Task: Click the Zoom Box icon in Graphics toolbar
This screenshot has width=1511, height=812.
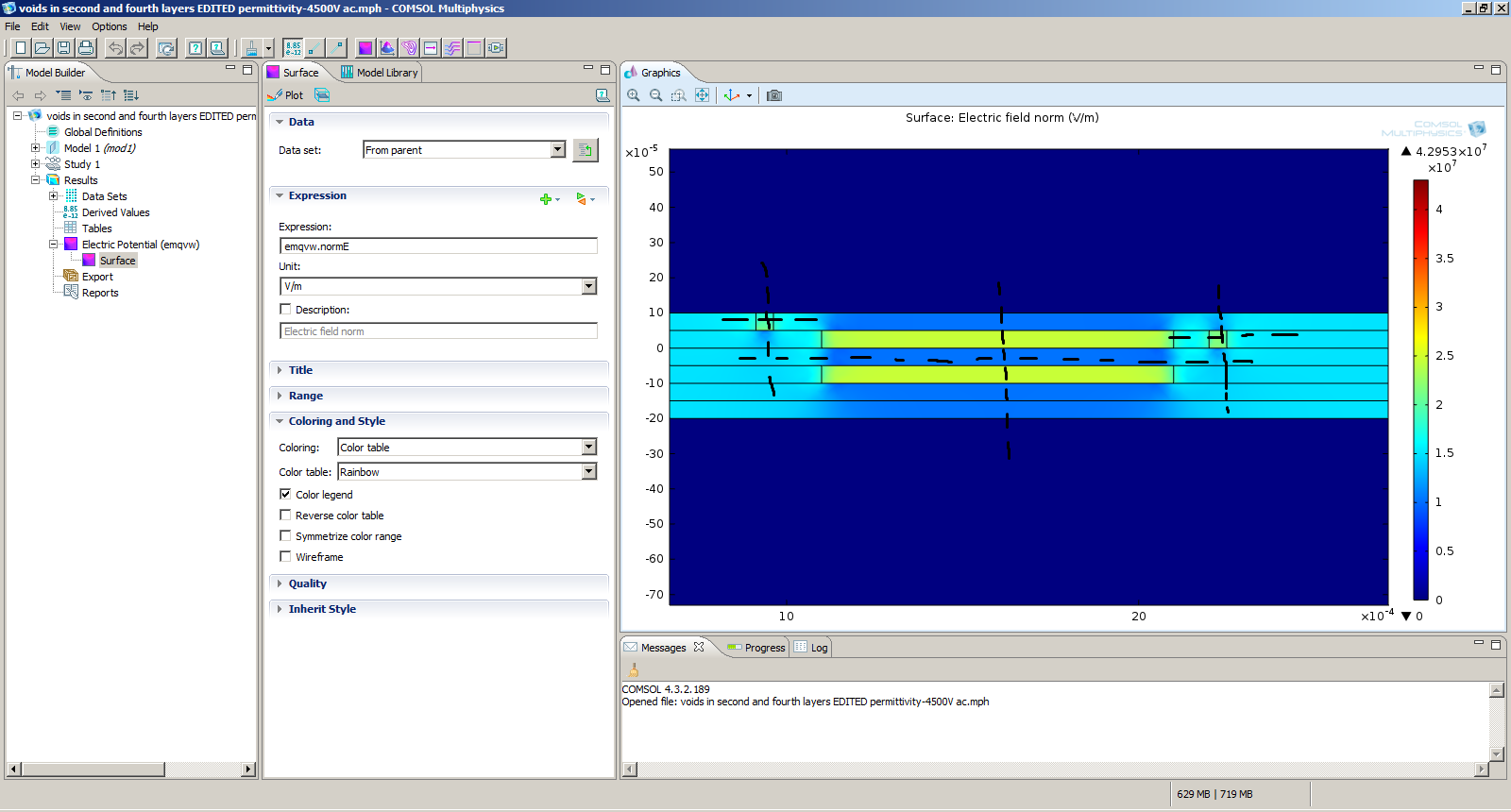Action: coord(678,95)
